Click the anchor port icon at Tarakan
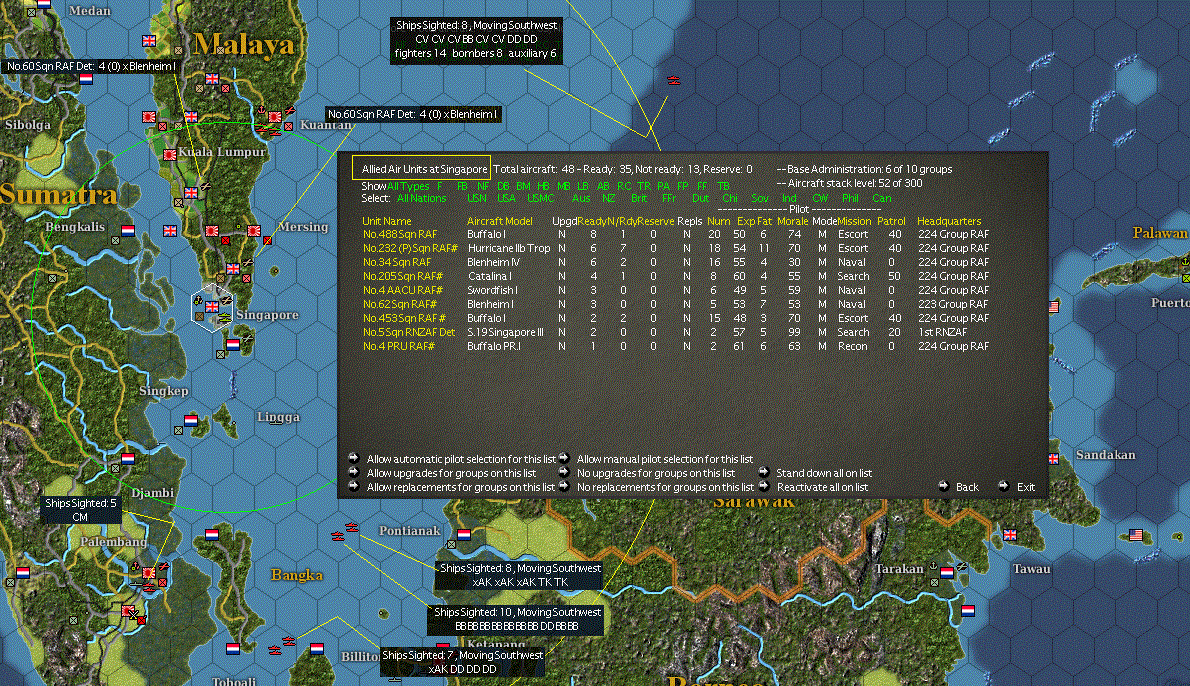1190x686 pixels. pyautogui.click(x=933, y=567)
